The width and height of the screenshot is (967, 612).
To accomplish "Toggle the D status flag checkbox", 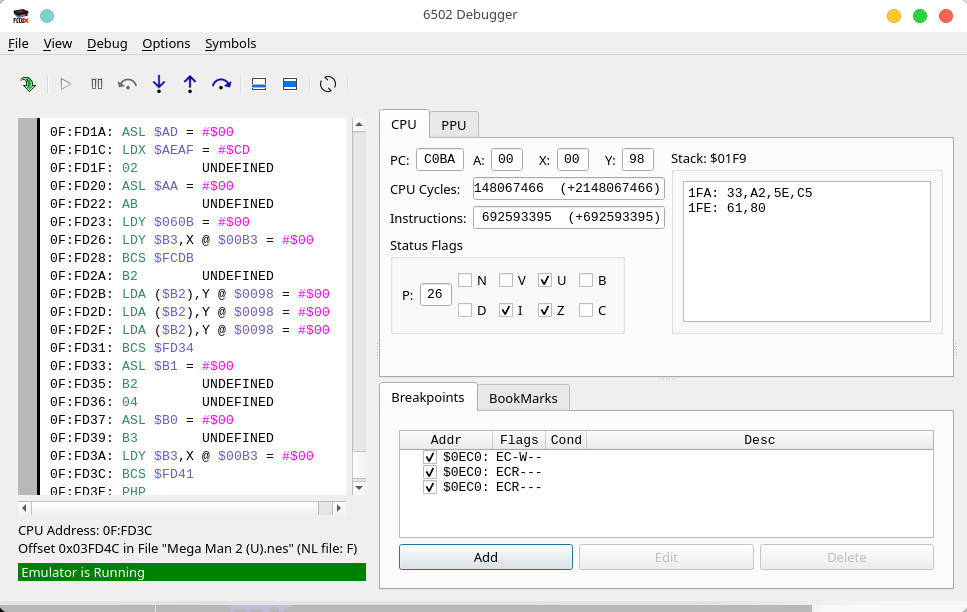I will point(465,310).
